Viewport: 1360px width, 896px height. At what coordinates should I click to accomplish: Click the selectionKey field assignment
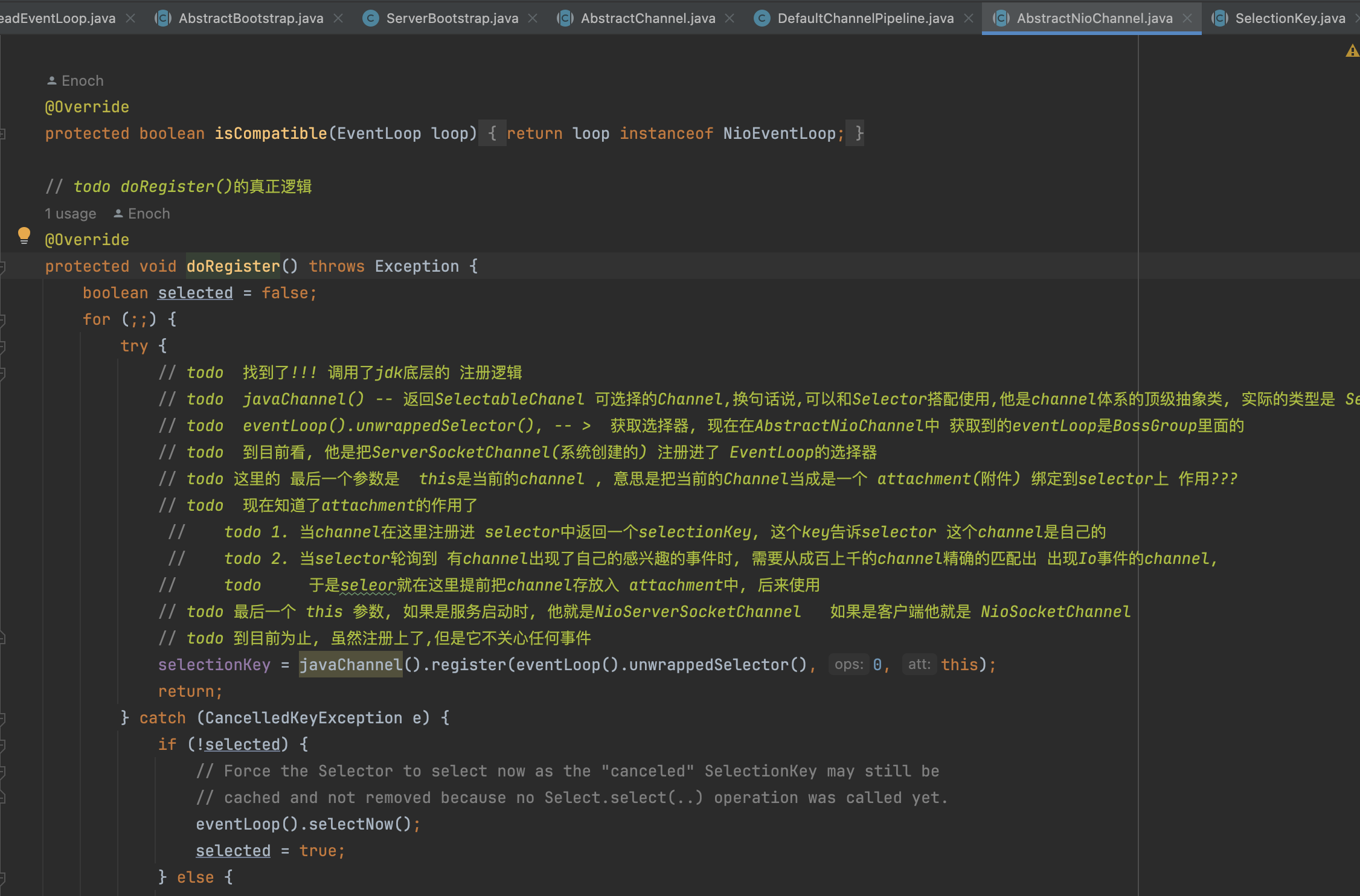point(214,665)
